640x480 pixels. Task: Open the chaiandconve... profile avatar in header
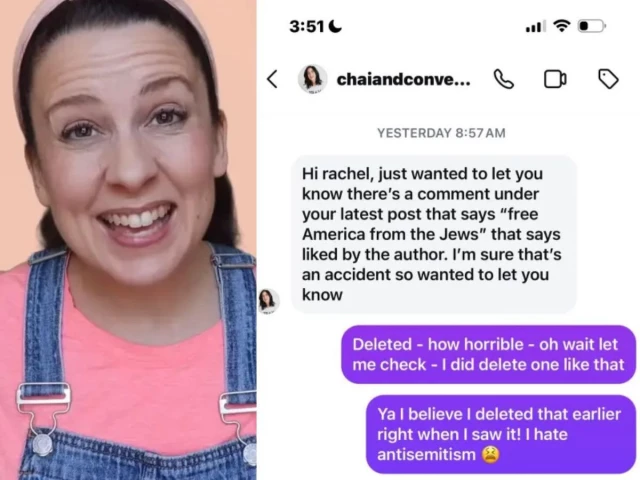pos(312,78)
